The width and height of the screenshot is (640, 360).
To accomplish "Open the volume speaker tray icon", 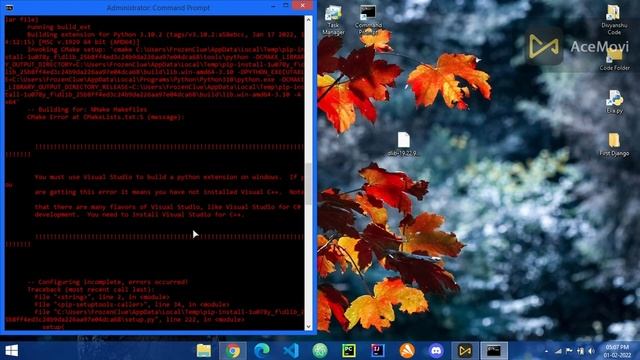I will coord(591,351).
